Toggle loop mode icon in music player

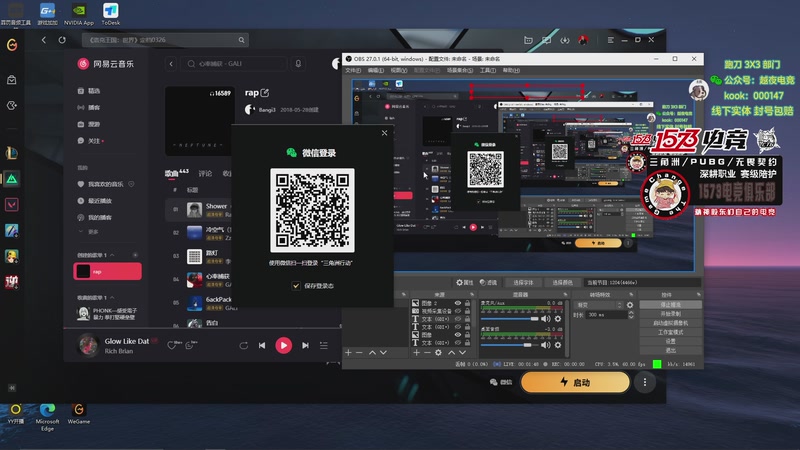click(243, 345)
